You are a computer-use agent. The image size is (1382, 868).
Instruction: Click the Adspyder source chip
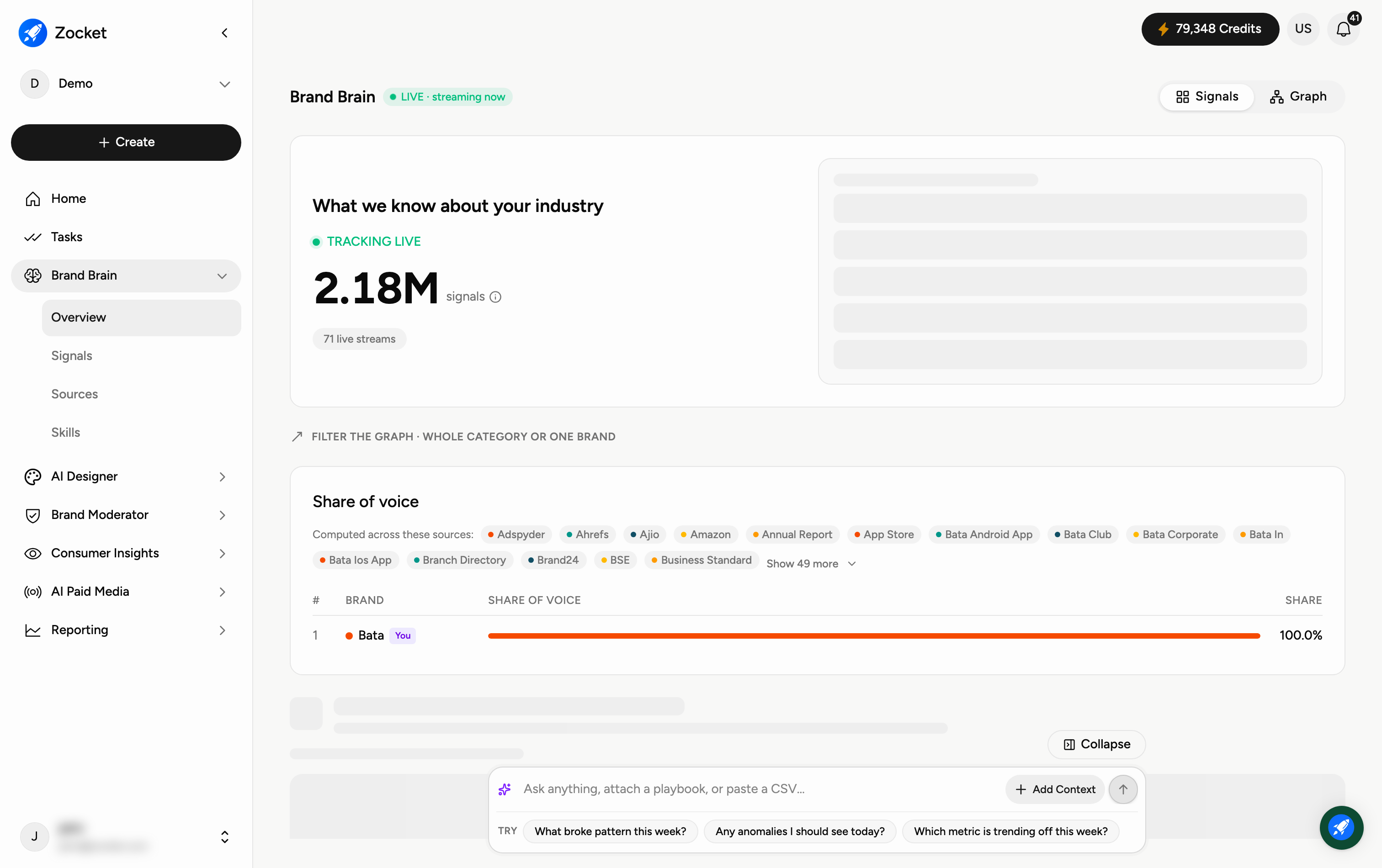click(516, 535)
